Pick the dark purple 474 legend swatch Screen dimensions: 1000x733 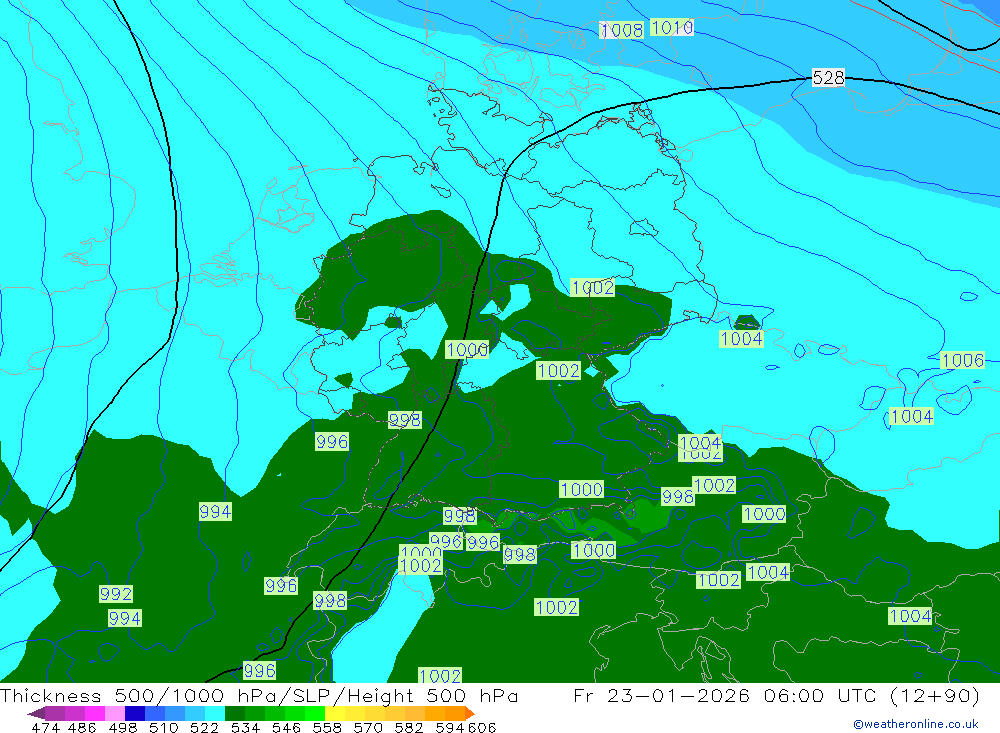pos(37,713)
